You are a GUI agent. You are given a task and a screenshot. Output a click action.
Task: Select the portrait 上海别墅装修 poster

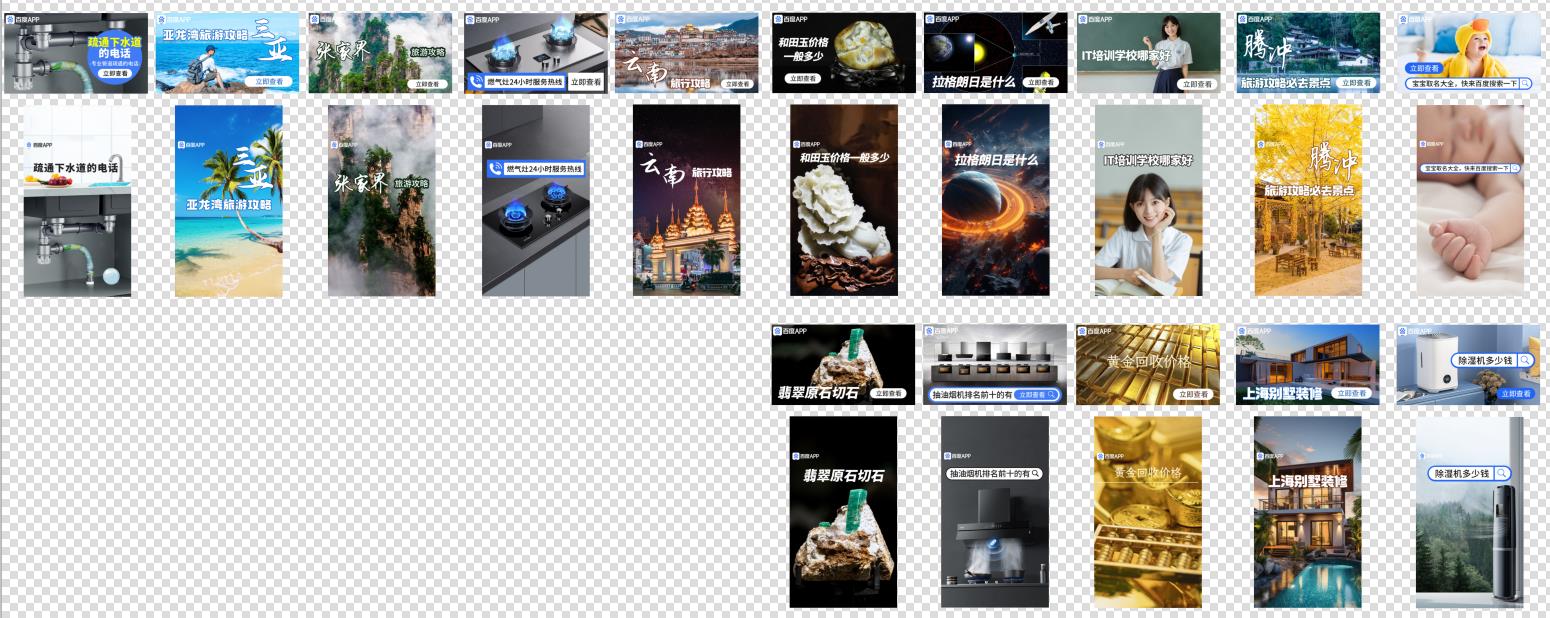coord(1308,512)
